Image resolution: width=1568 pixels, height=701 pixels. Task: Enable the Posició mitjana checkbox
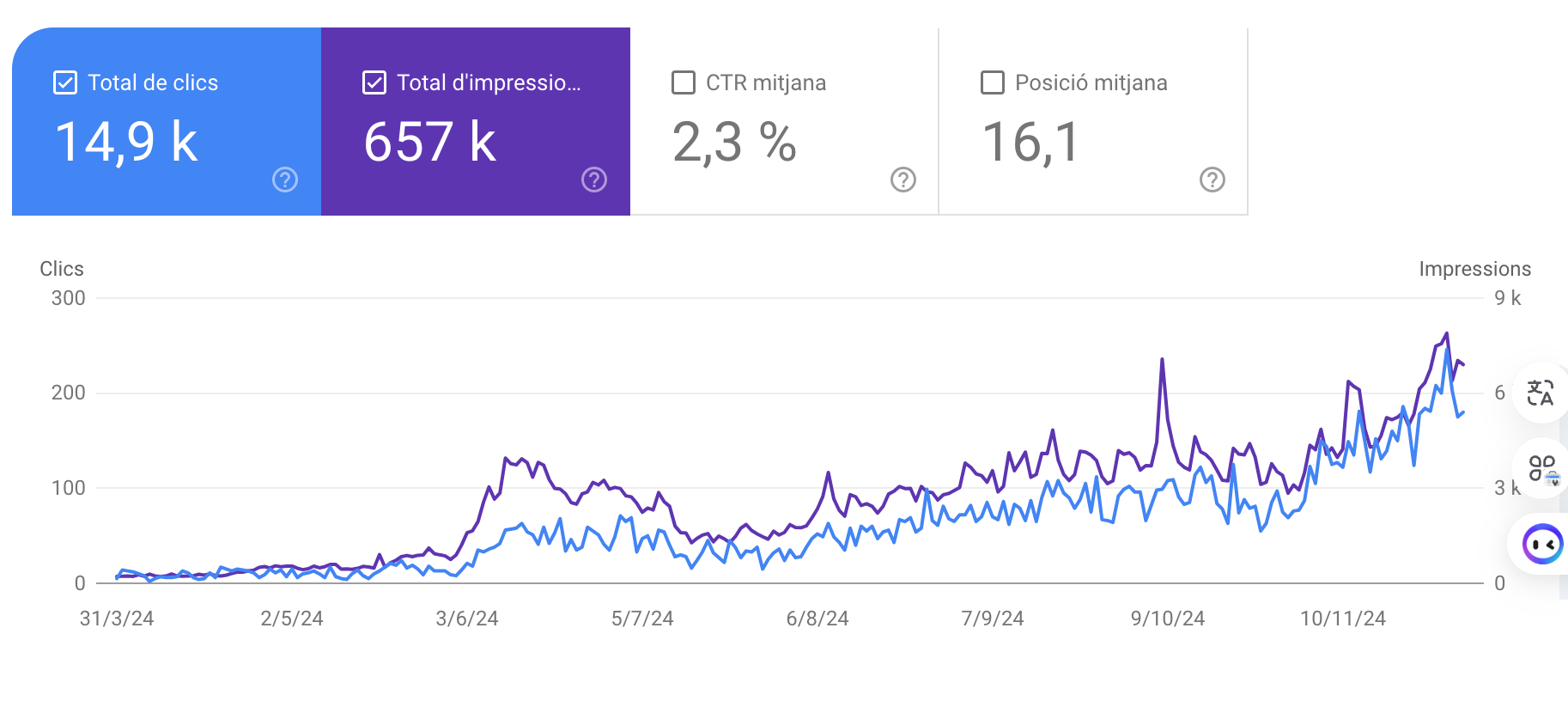pos(993,82)
